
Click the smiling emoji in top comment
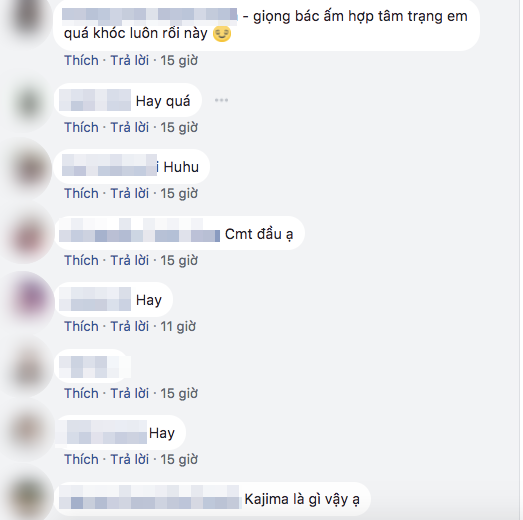point(222,33)
